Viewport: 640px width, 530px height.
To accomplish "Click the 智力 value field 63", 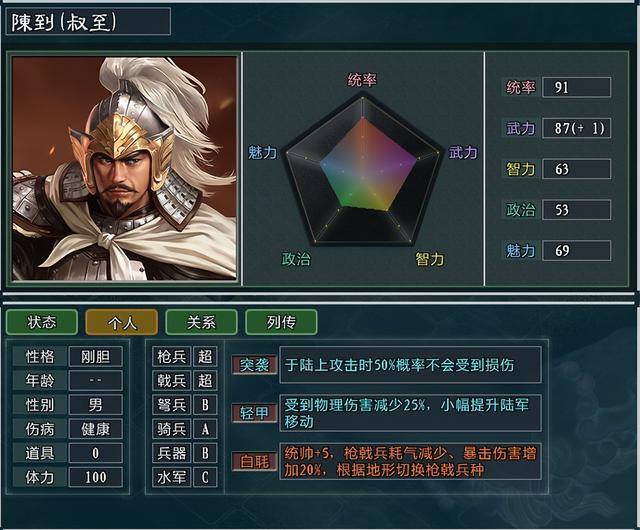I will pyautogui.click(x=576, y=169).
